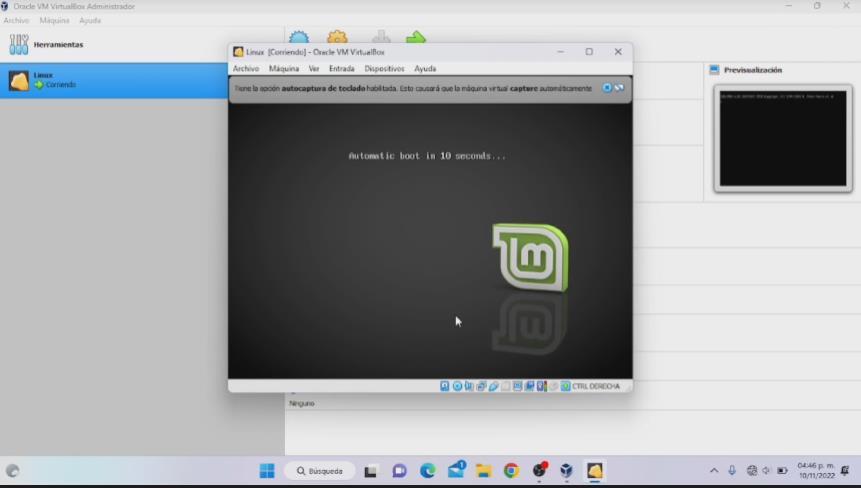Open notification bell in system tray

click(845, 470)
